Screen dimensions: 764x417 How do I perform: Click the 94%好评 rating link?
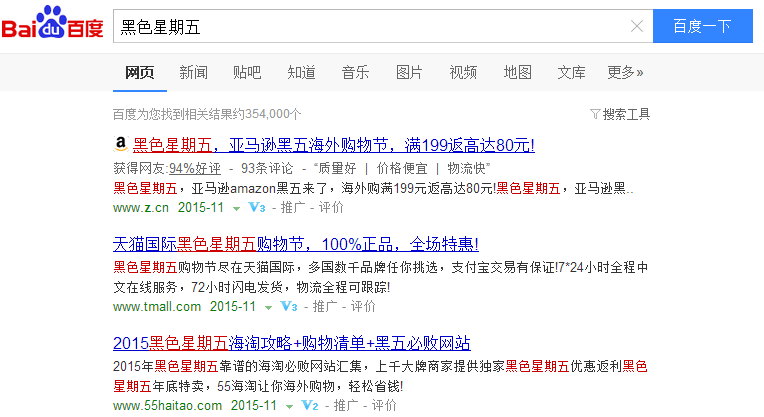pos(194,169)
